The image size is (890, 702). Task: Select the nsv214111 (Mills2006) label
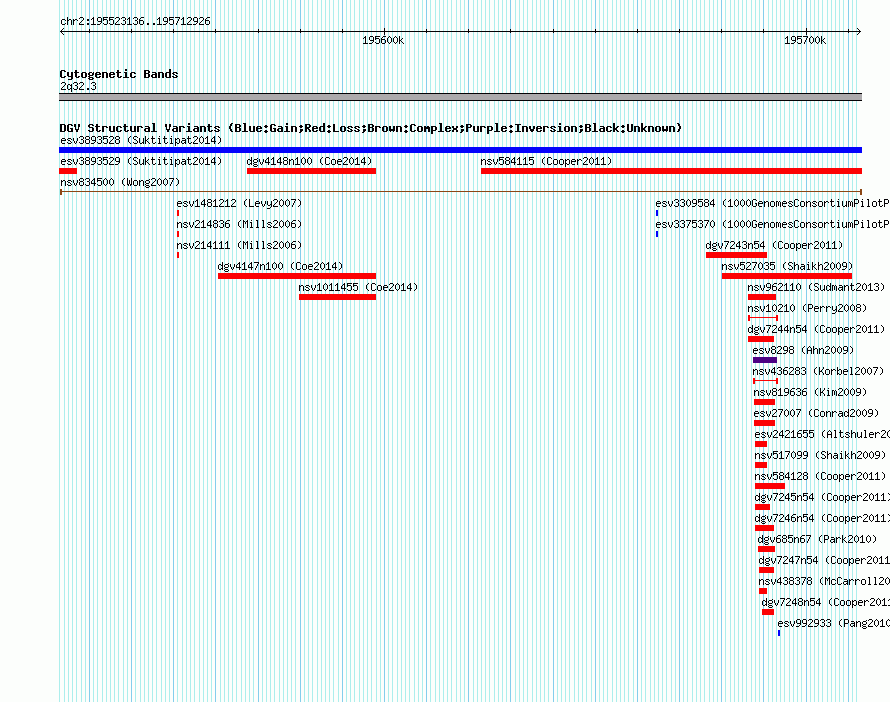tap(239, 245)
